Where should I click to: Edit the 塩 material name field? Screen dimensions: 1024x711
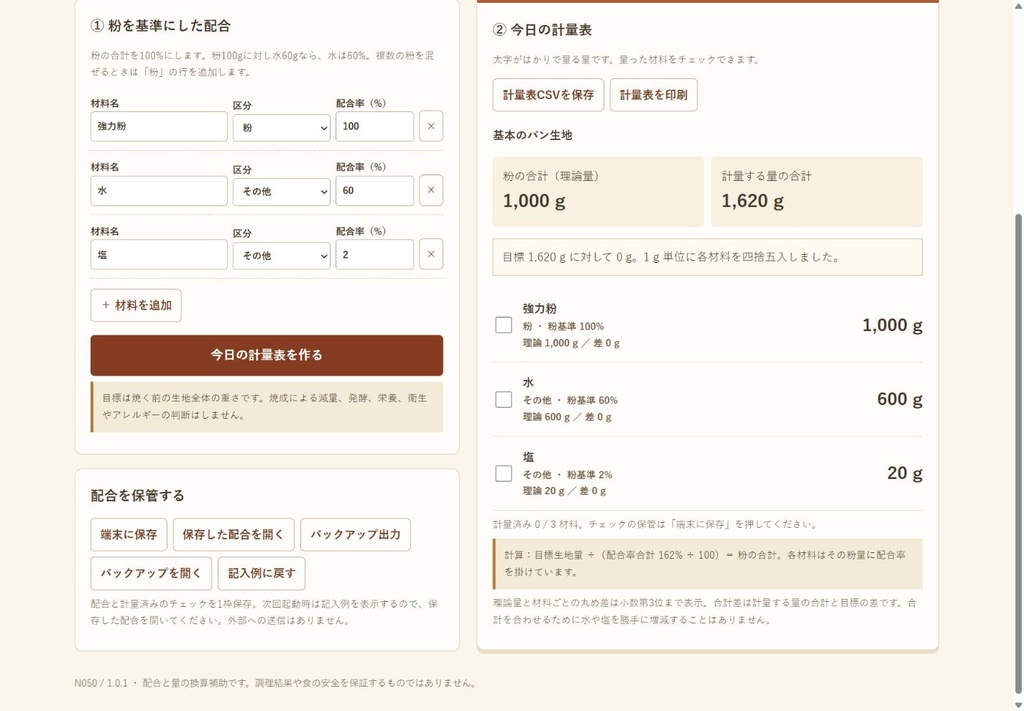[159, 255]
